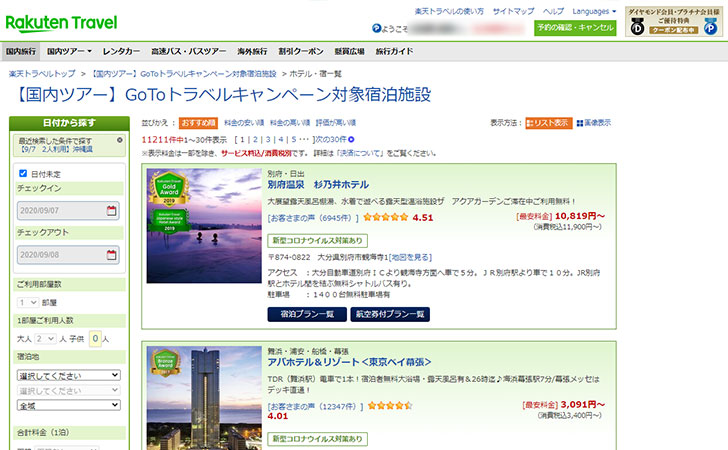The width and height of the screenshot is (728, 450).
Task: Click the Suginoi Hotel star rating
Action: point(386,217)
